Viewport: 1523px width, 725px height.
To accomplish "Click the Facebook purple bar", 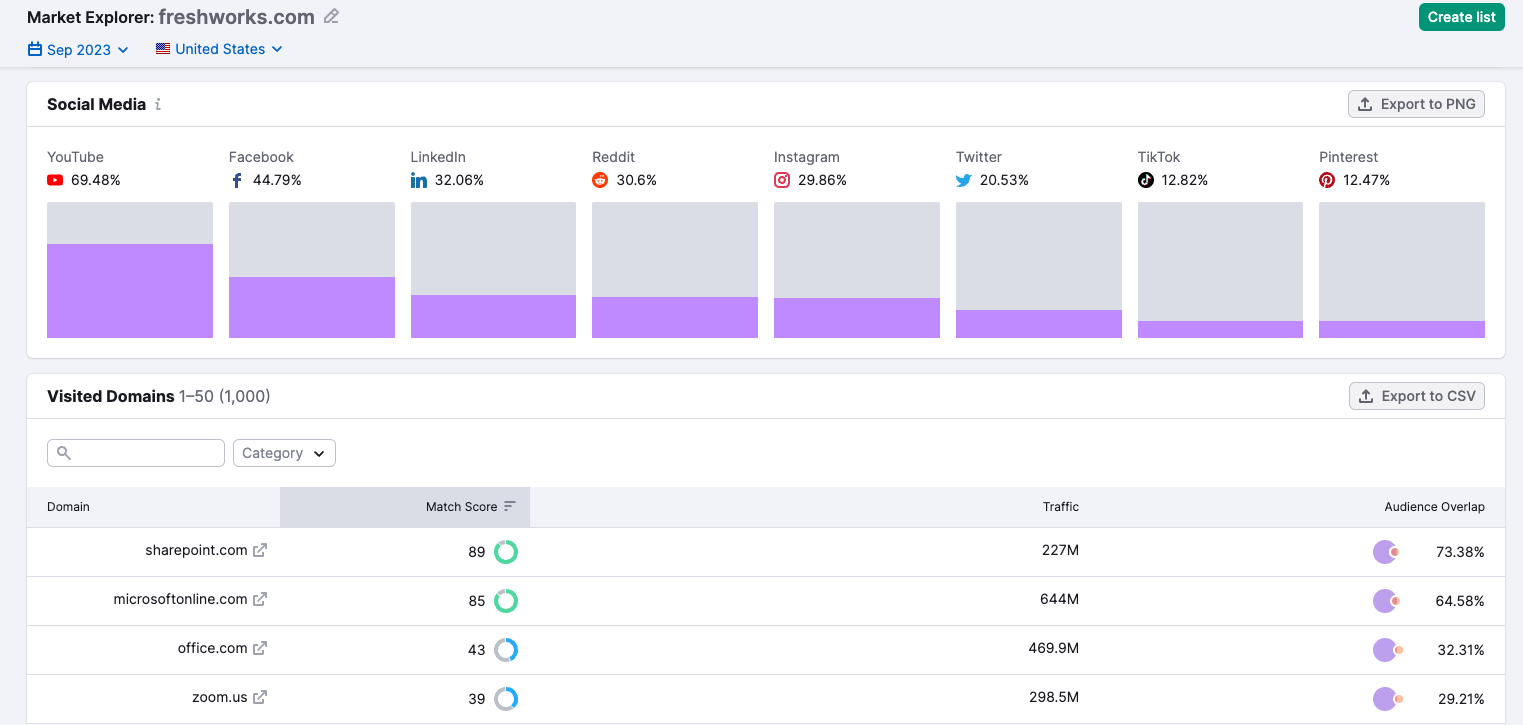I will coord(312,307).
